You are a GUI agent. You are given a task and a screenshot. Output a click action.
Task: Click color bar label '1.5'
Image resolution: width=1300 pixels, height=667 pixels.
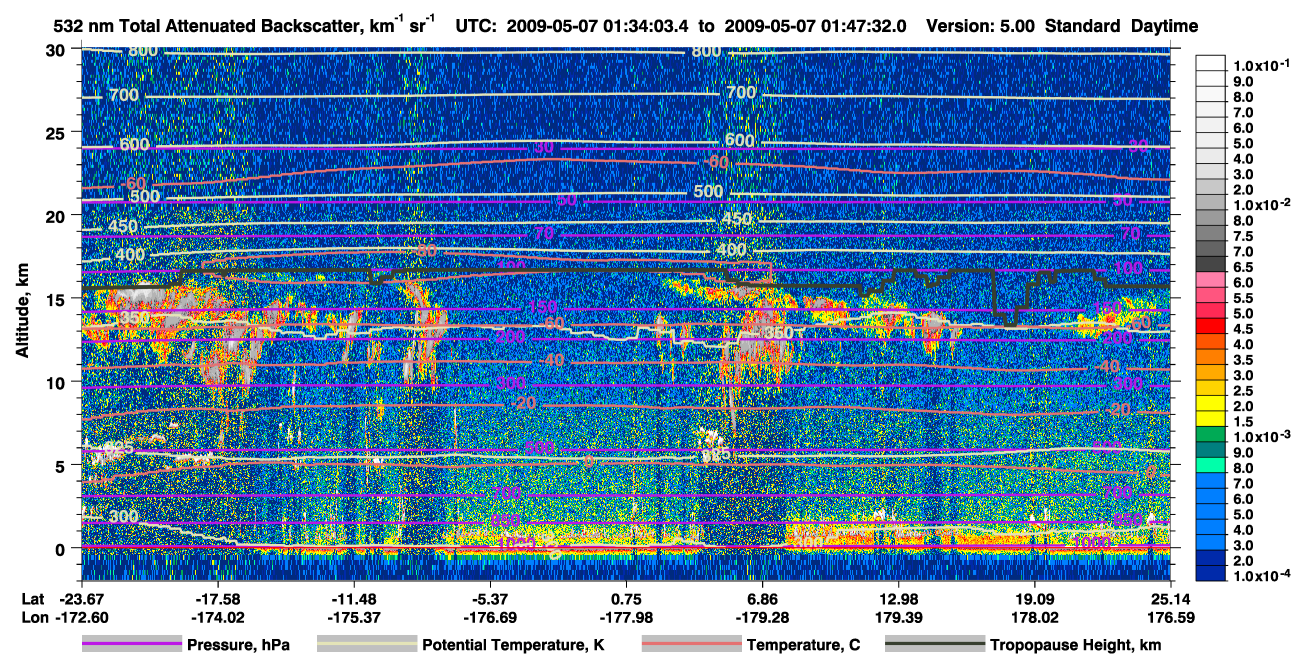click(x=1243, y=423)
